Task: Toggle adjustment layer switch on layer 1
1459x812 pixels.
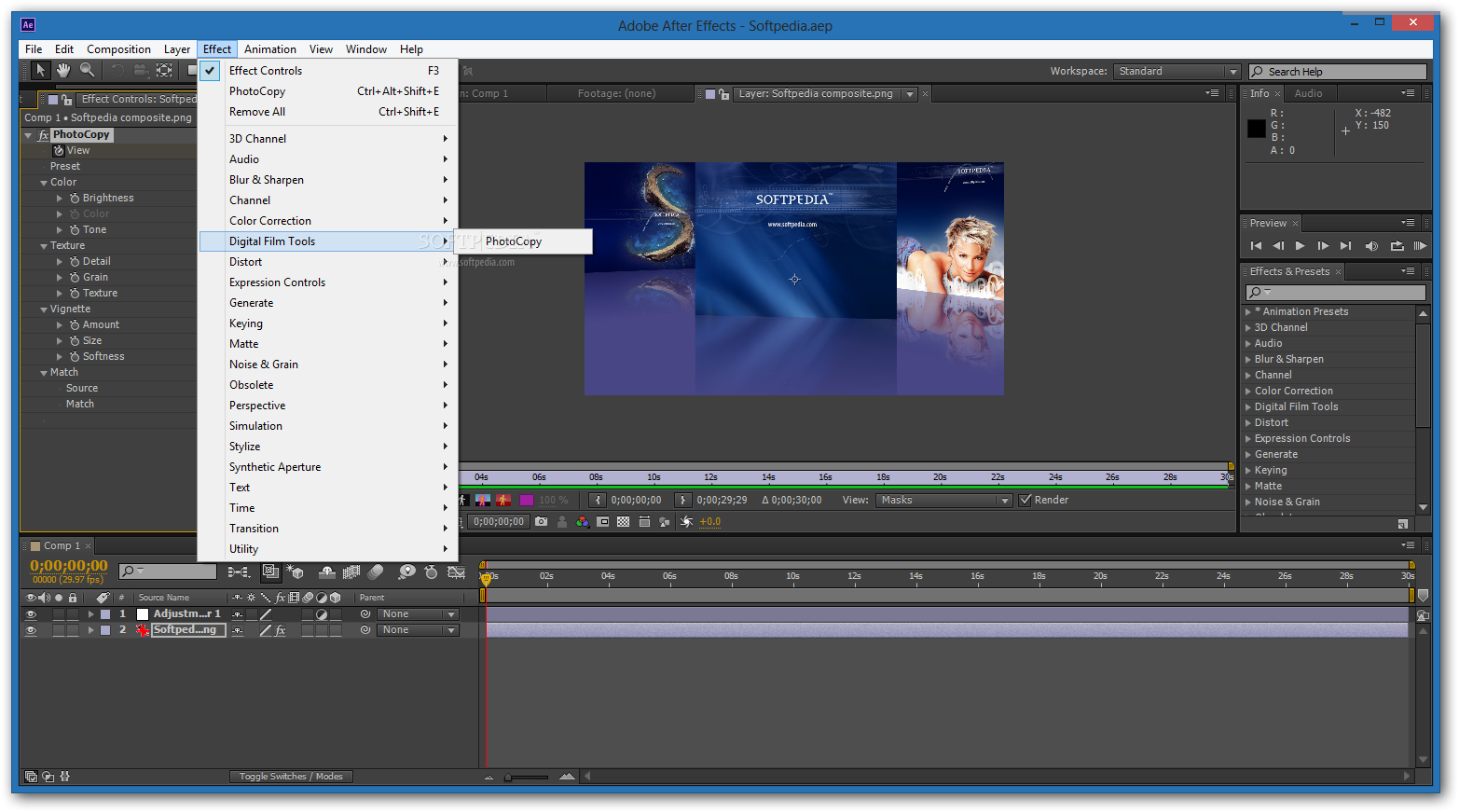Action: [x=322, y=614]
